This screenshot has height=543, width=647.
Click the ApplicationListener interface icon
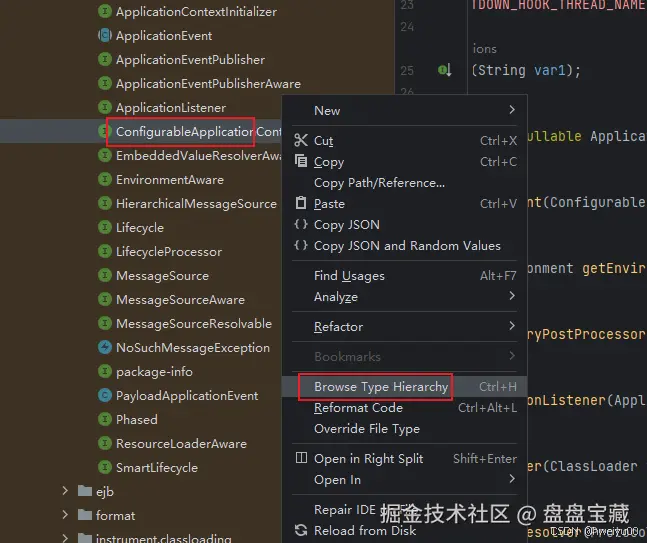click(x=105, y=107)
